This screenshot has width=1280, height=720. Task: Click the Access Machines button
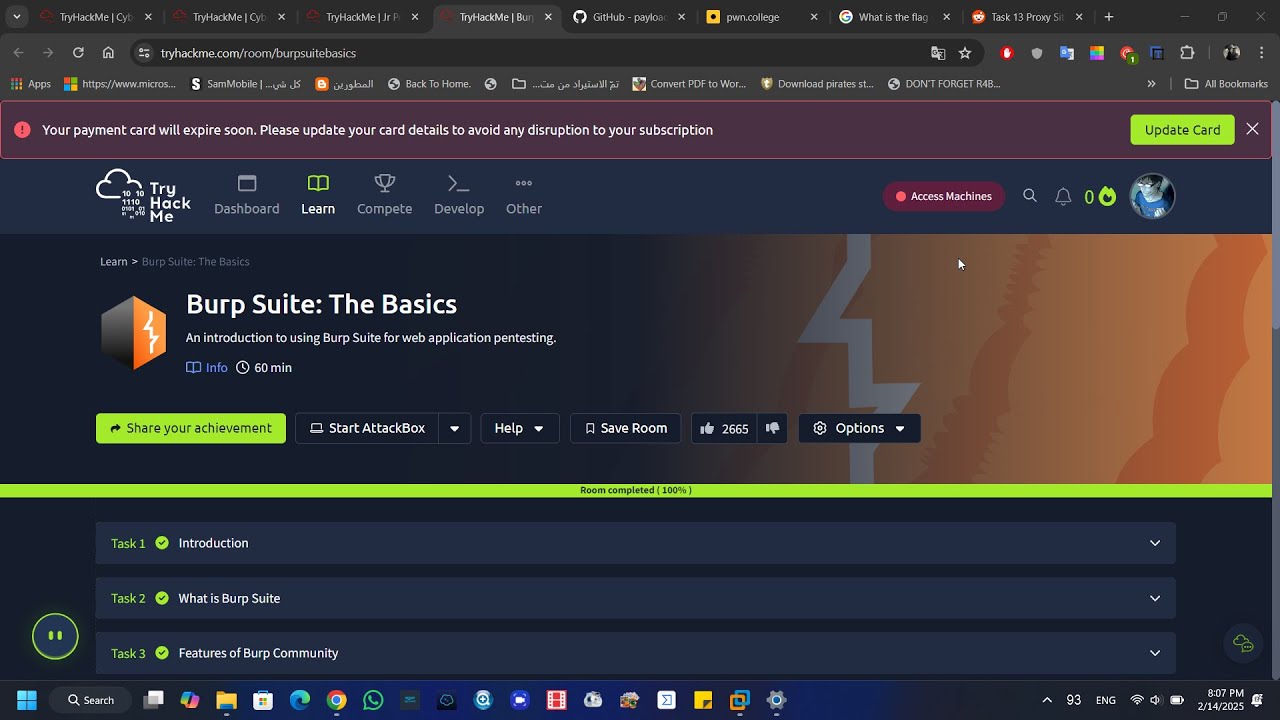click(944, 196)
